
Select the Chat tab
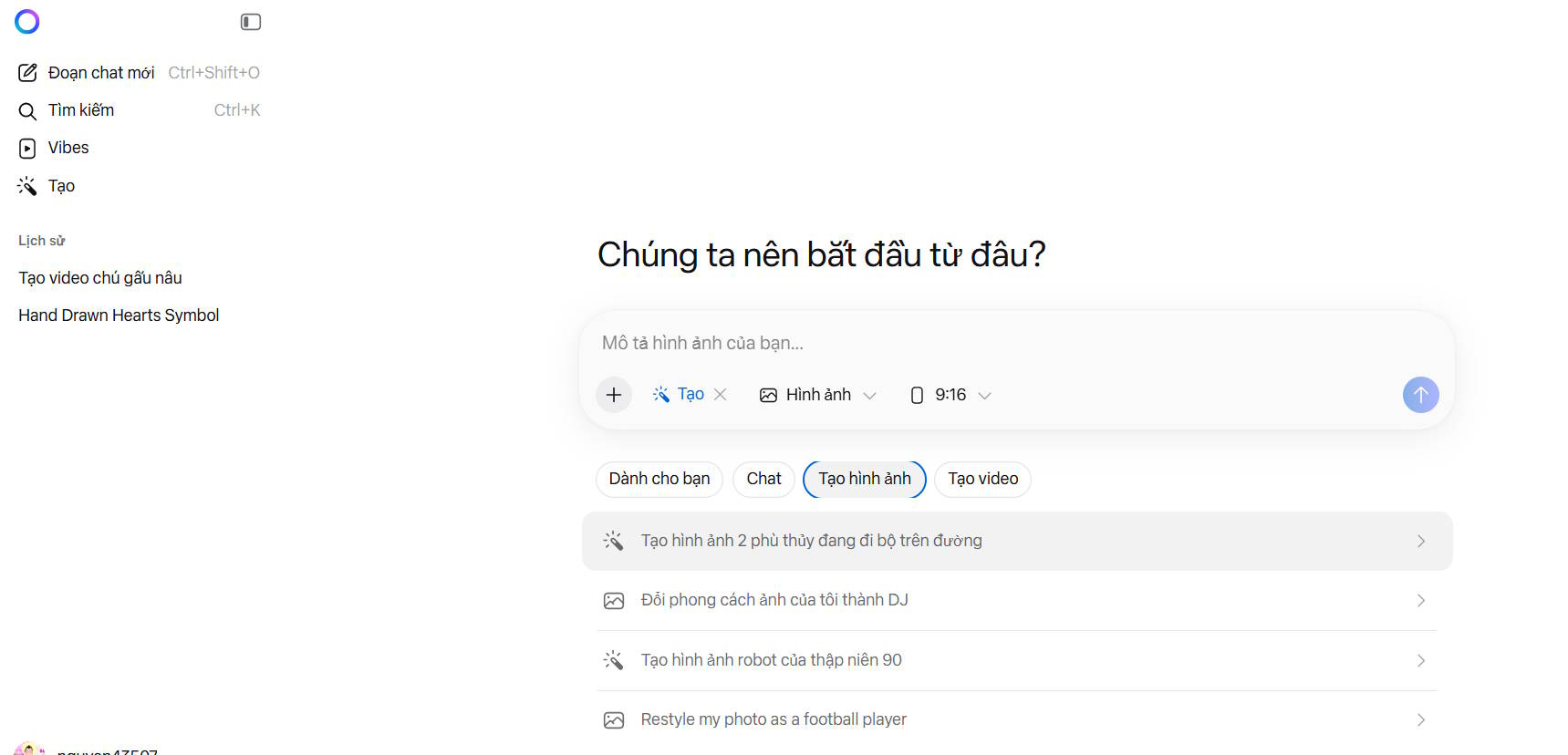tap(763, 479)
